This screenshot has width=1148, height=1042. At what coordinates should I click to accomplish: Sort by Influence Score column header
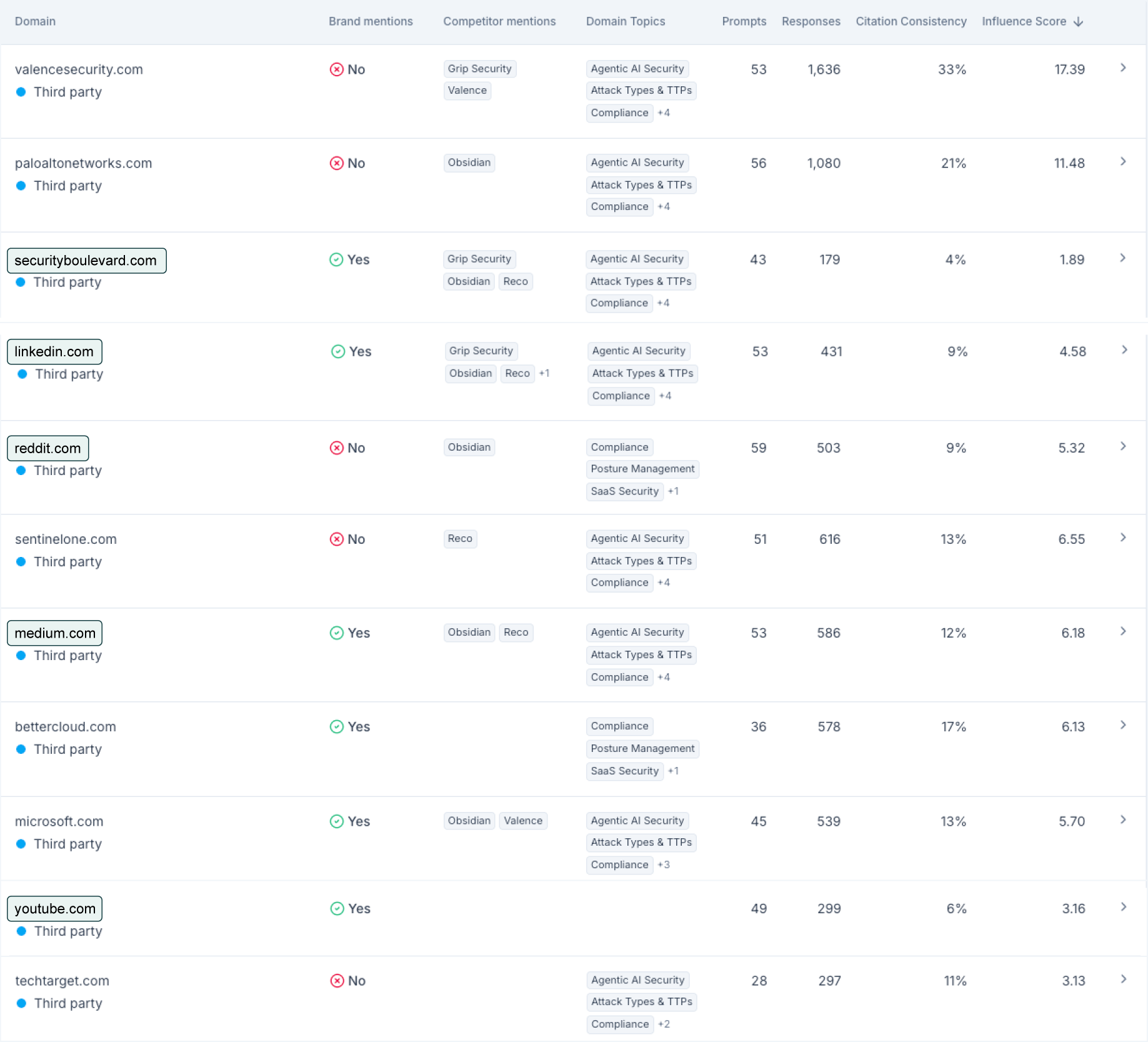[1024, 21]
